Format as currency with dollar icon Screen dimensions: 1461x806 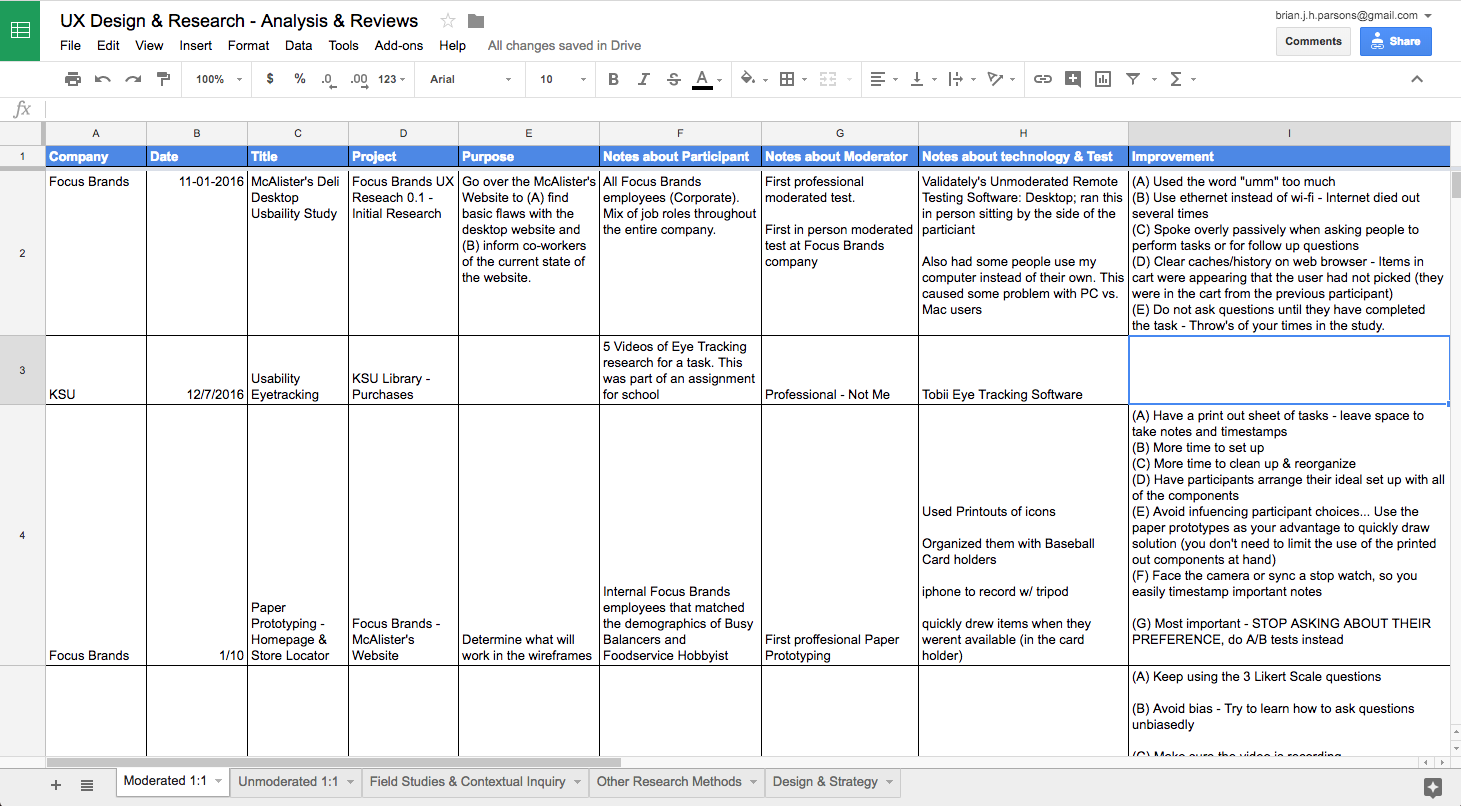270,79
